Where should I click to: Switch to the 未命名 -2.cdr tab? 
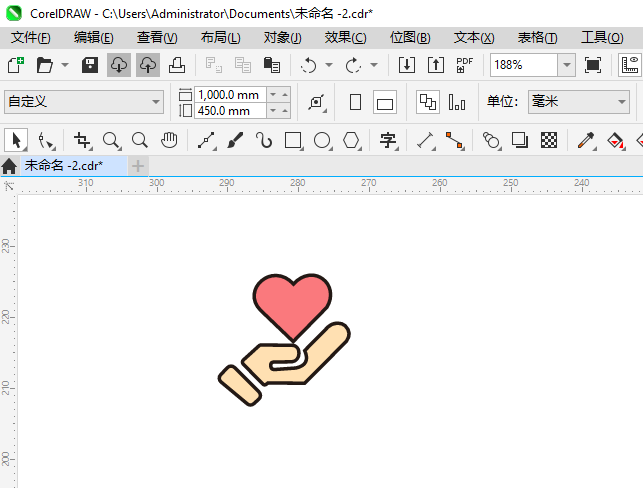tap(74, 166)
